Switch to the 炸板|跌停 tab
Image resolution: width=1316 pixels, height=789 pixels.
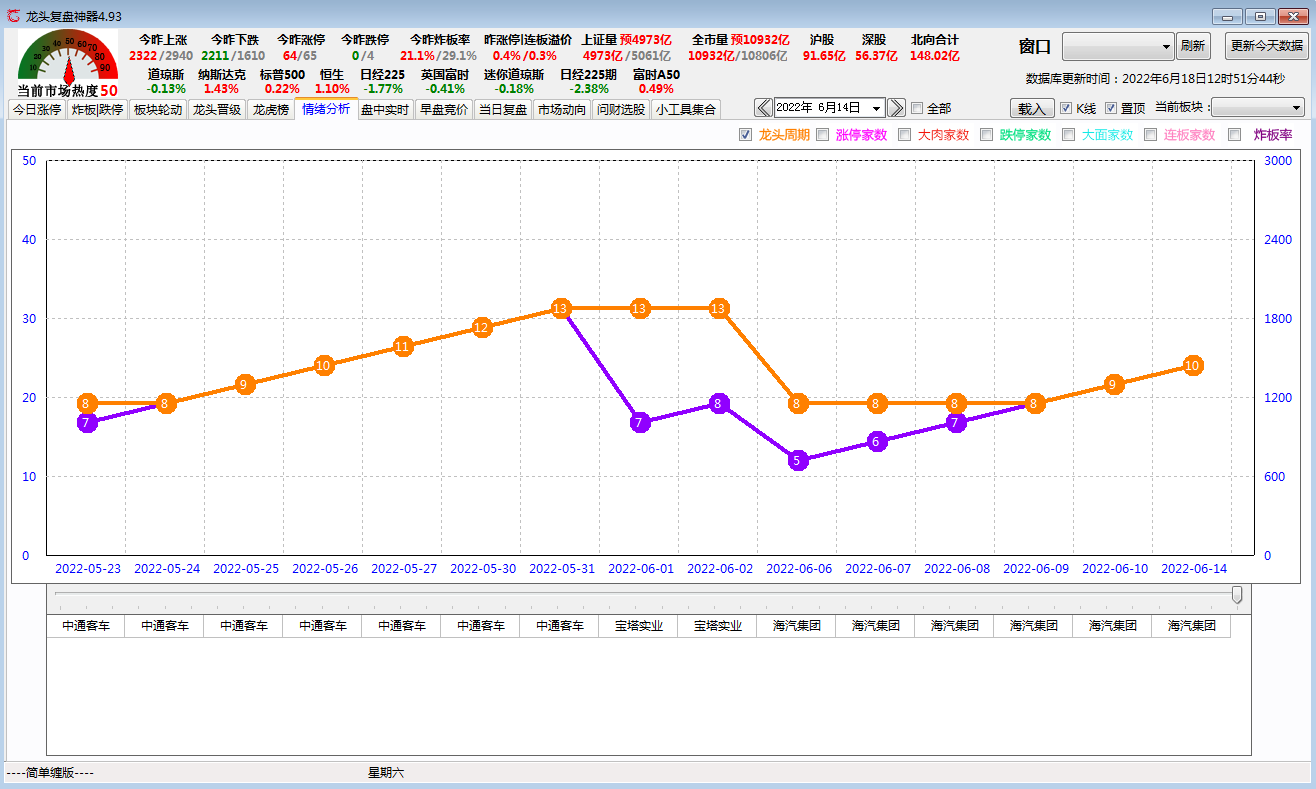click(x=97, y=110)
